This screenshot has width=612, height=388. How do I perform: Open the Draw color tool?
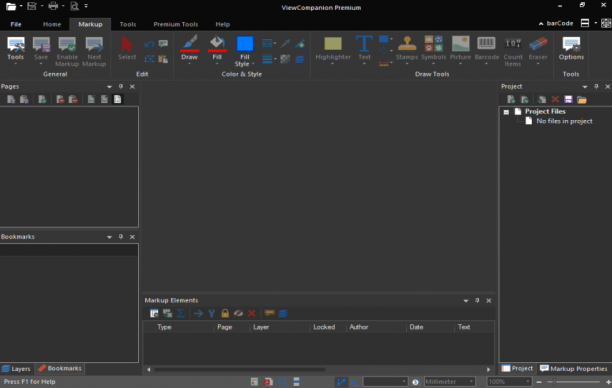click(189, 50)
